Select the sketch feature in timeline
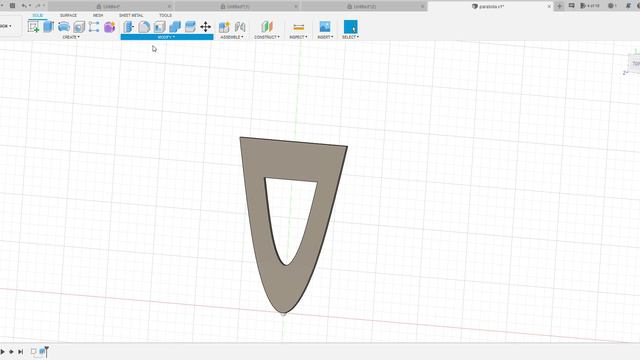 coord(33,351)
